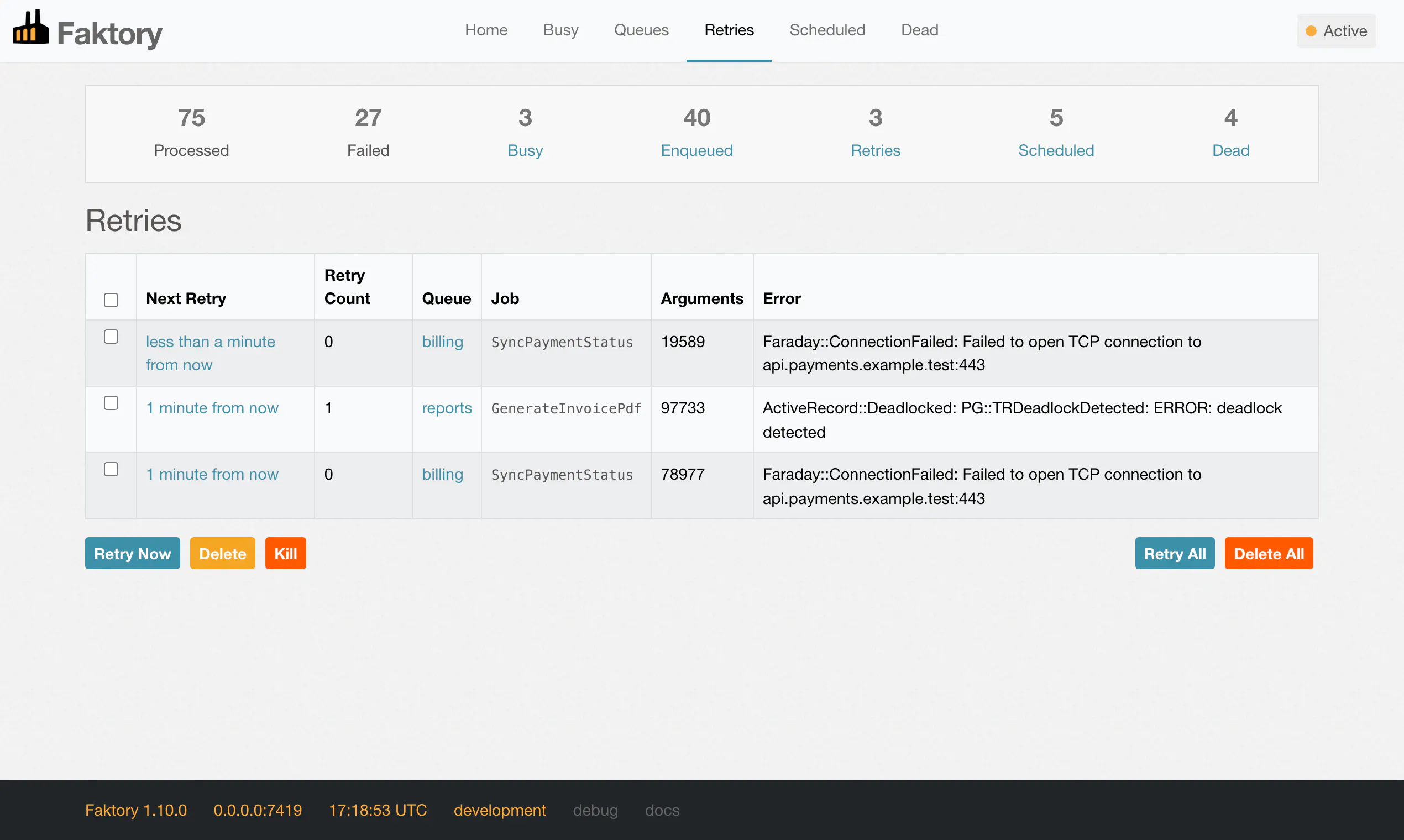Click the 27 Failed counter
1404x840 pixels.
pos(368,134)
